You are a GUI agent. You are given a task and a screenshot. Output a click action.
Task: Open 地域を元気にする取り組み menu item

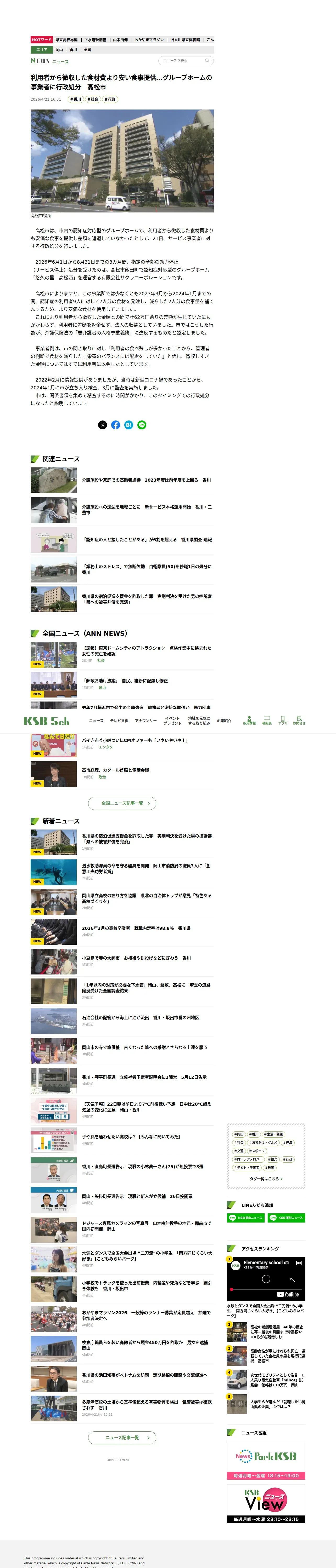tap(199, 721)
